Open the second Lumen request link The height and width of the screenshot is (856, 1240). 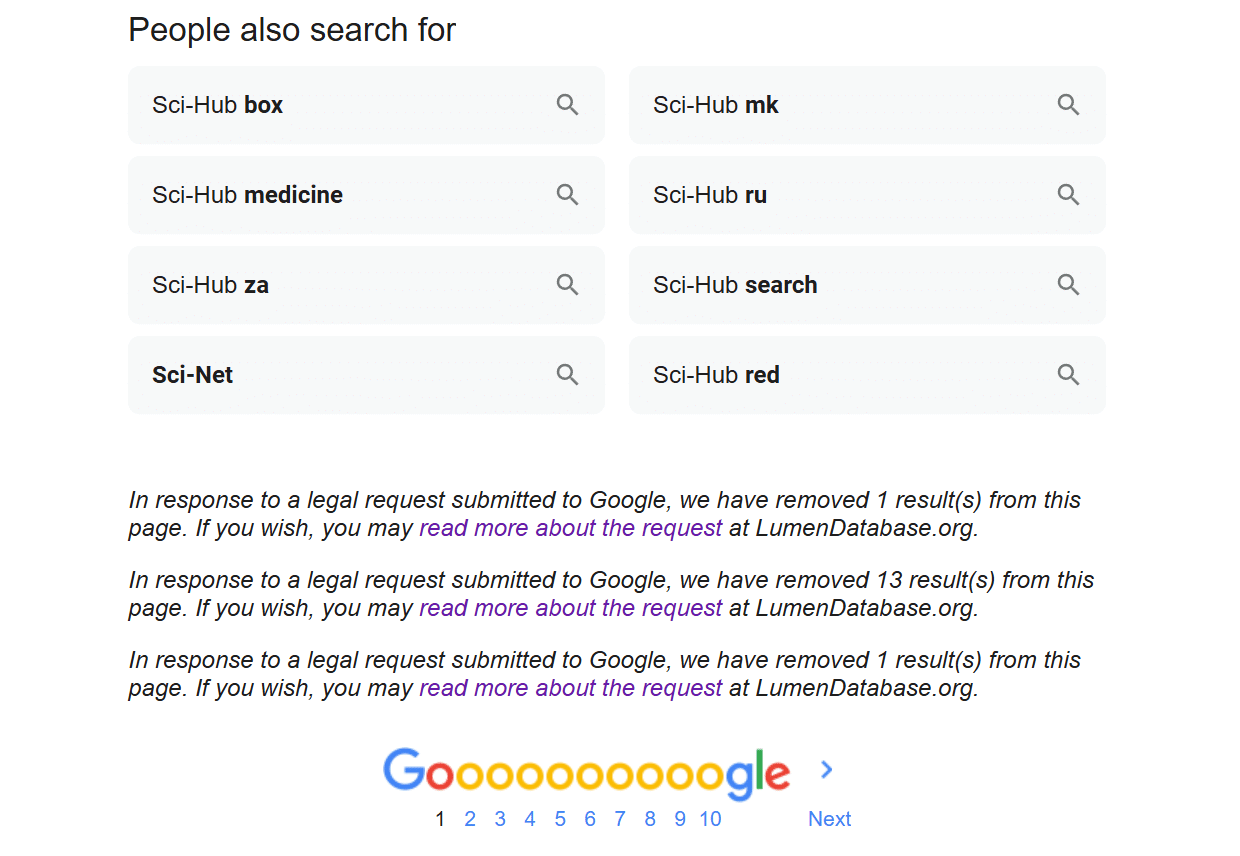570,608
